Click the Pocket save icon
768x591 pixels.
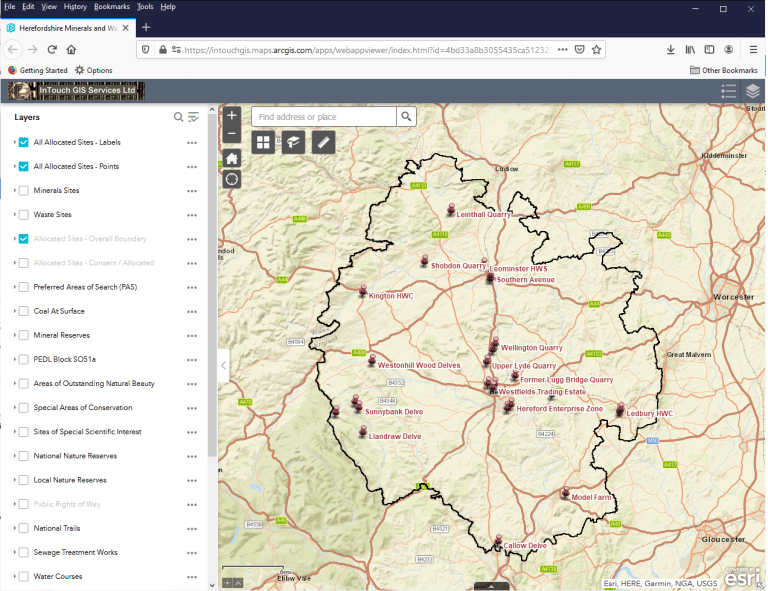click(579, 49)
